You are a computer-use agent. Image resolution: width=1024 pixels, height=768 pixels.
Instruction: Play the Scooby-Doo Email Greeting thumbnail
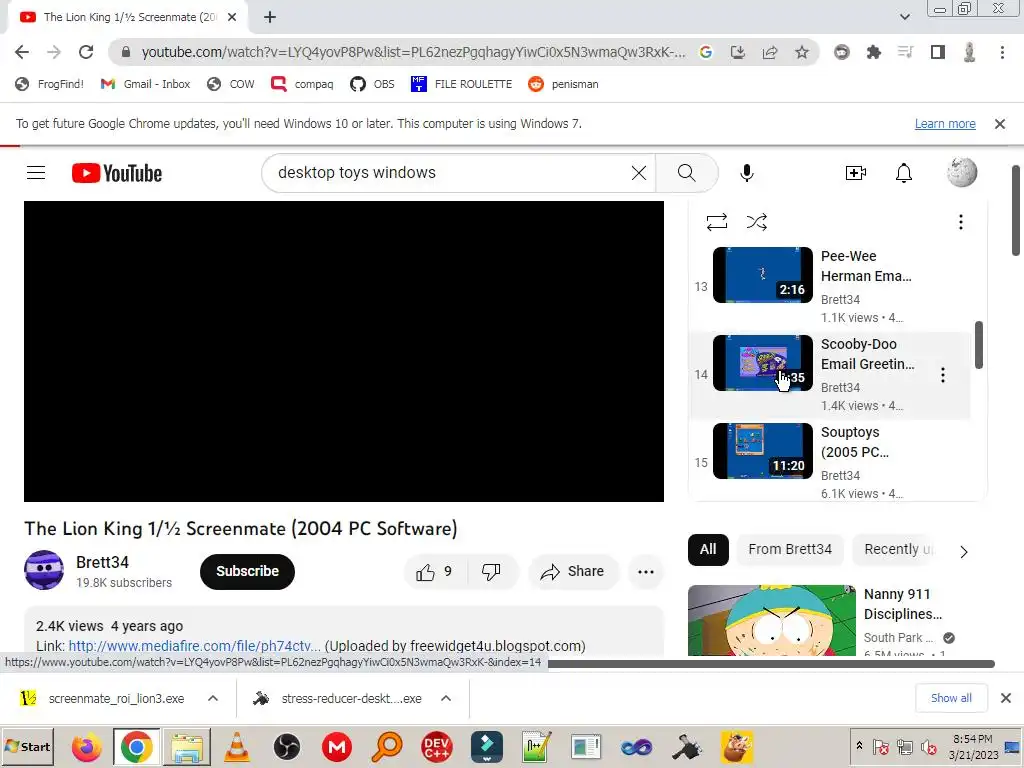(763, 363)
